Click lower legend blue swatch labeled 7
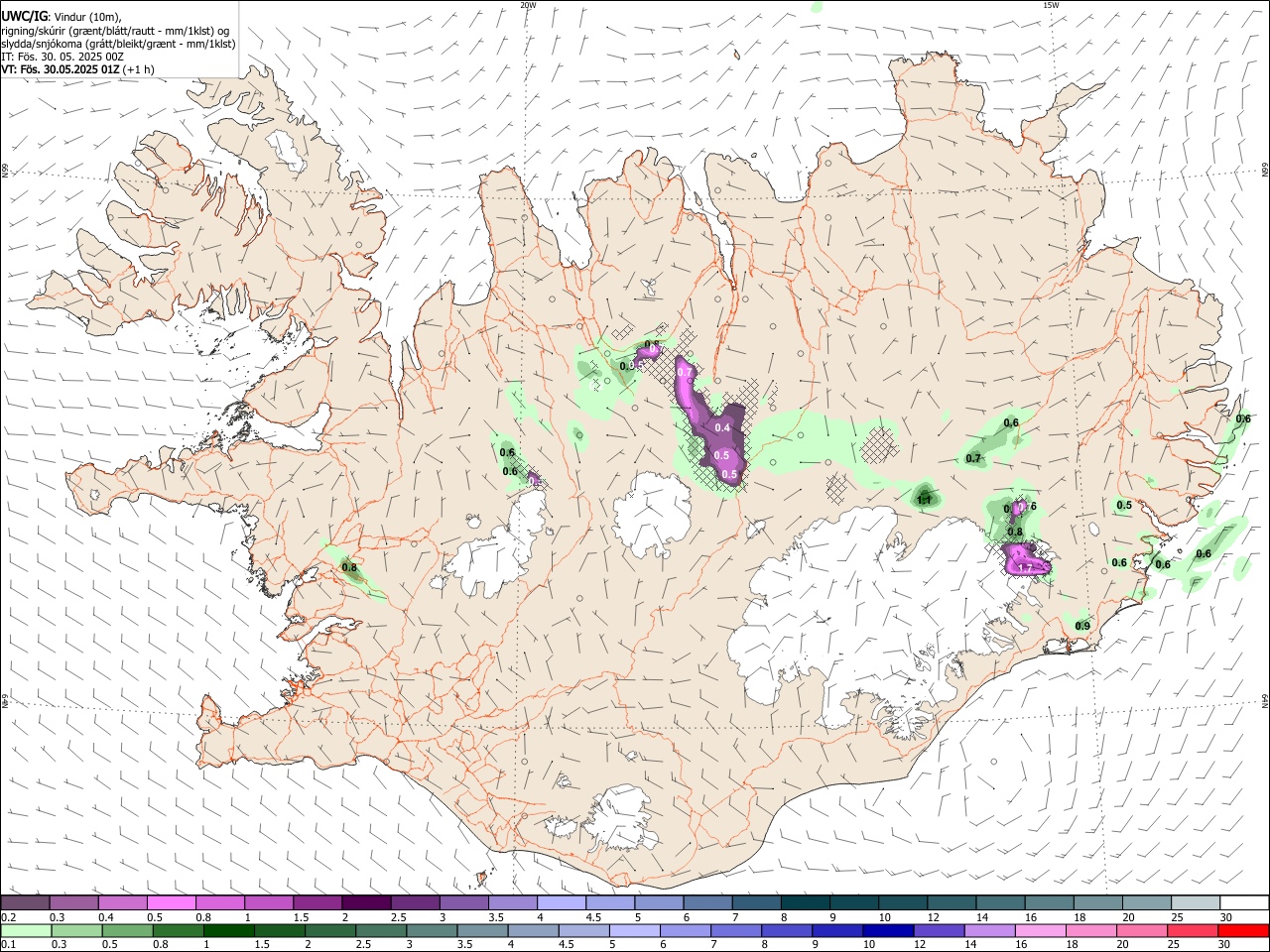The width and height of the screenshot is (1270, 952). pos(735,930)
